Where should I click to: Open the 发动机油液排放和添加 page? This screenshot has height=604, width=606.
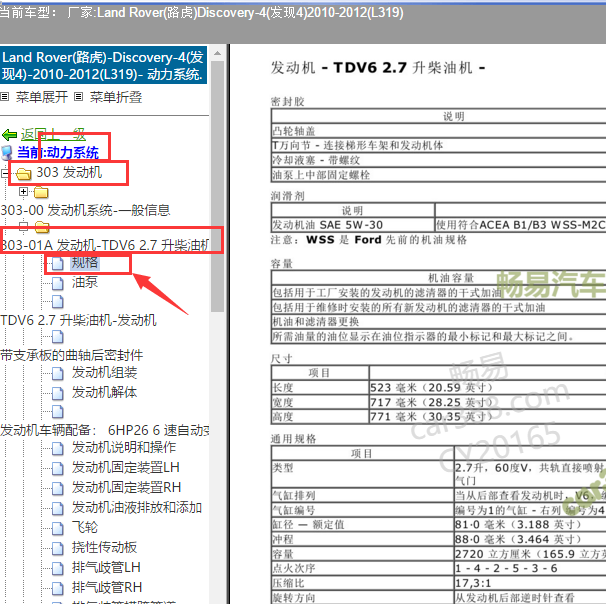[137, 507]
